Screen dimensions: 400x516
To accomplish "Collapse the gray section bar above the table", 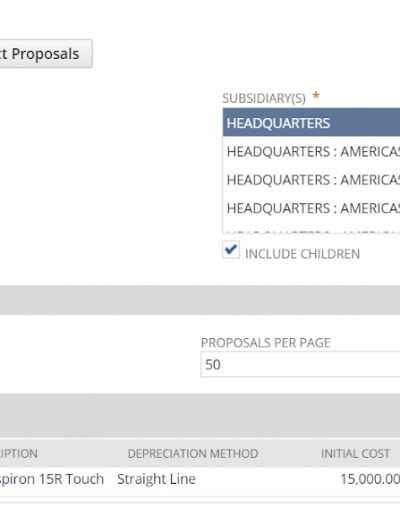I will coord(200,416).
